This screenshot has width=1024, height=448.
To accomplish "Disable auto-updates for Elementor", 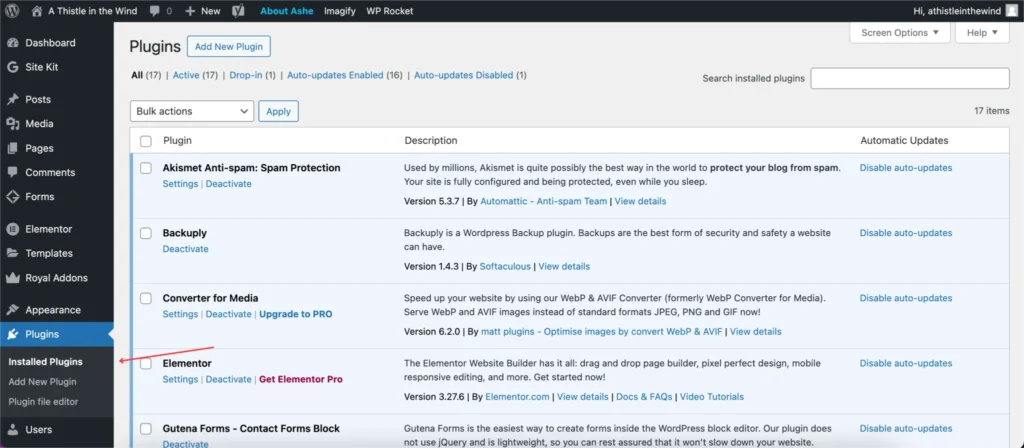I will (x=906, y=363).
